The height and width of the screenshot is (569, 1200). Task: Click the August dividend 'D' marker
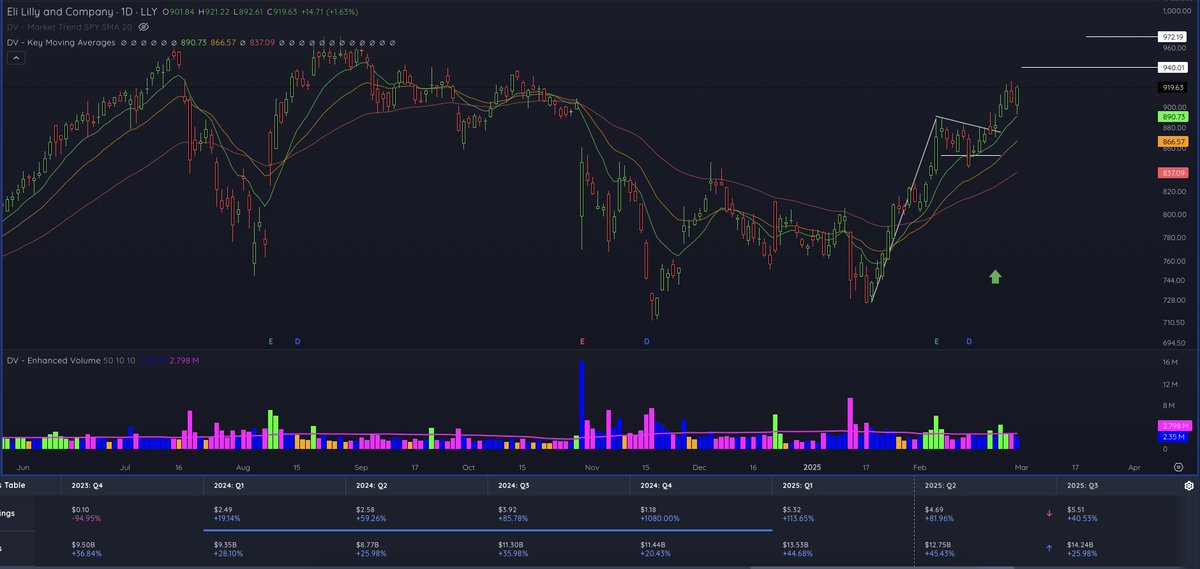(x=297, y=342)
